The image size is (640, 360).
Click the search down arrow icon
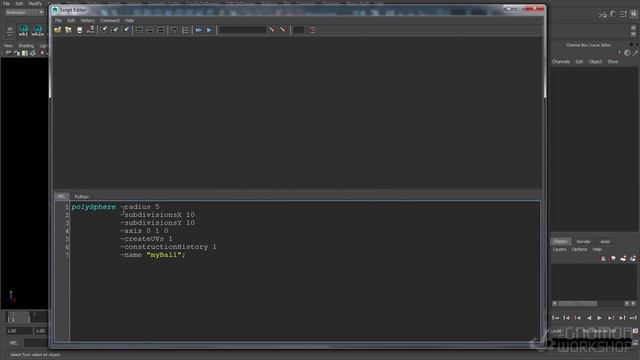coord(271,30)
